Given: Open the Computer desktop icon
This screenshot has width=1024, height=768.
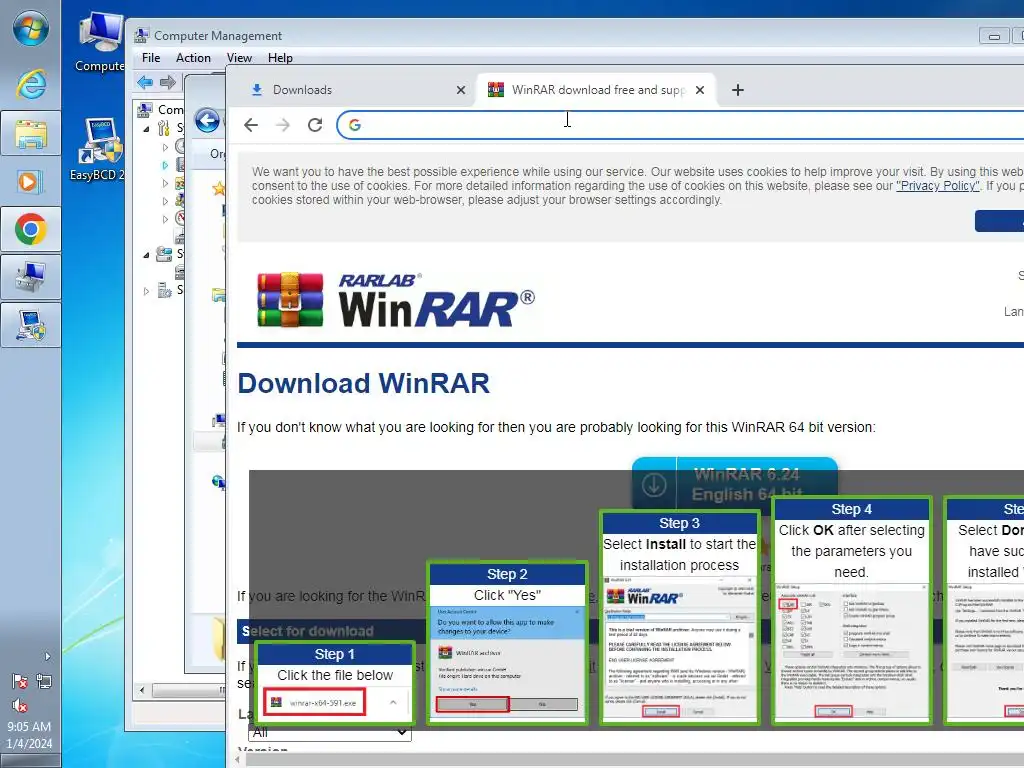Looking at the screenshot, I should 101,42.
